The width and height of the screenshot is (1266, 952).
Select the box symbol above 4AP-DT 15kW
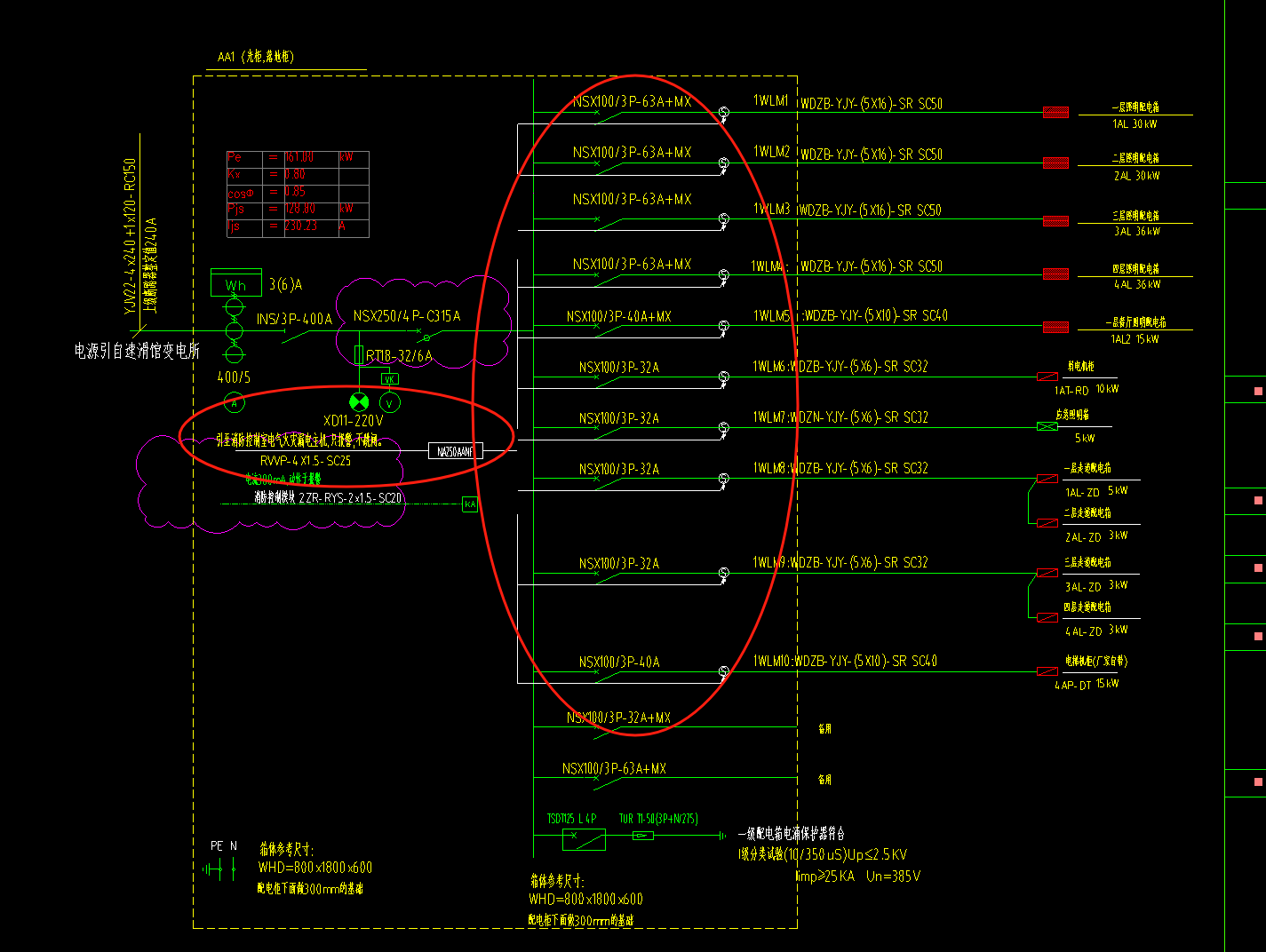click(1047, 671)
